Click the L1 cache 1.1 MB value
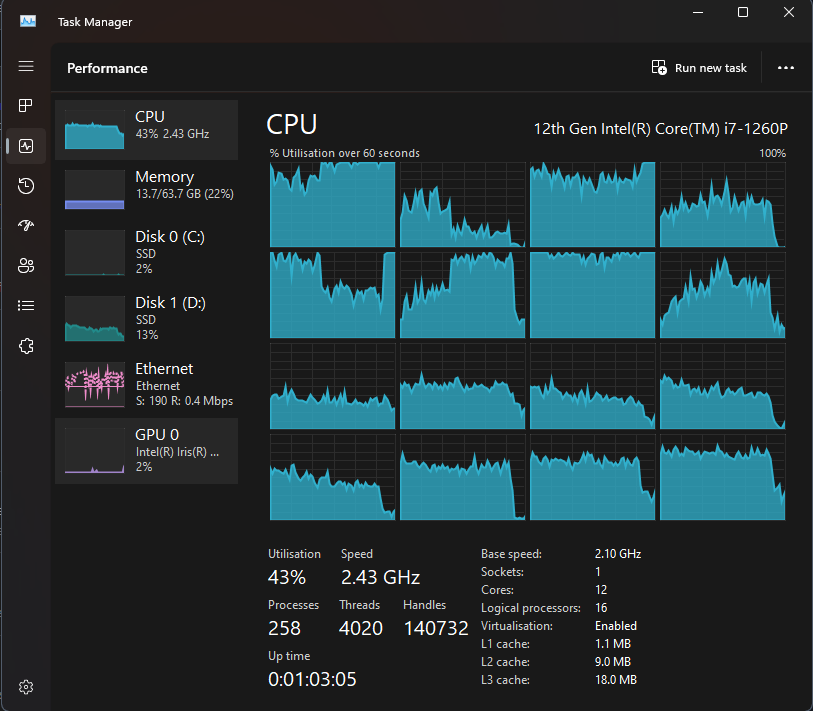 pos(612,644)
